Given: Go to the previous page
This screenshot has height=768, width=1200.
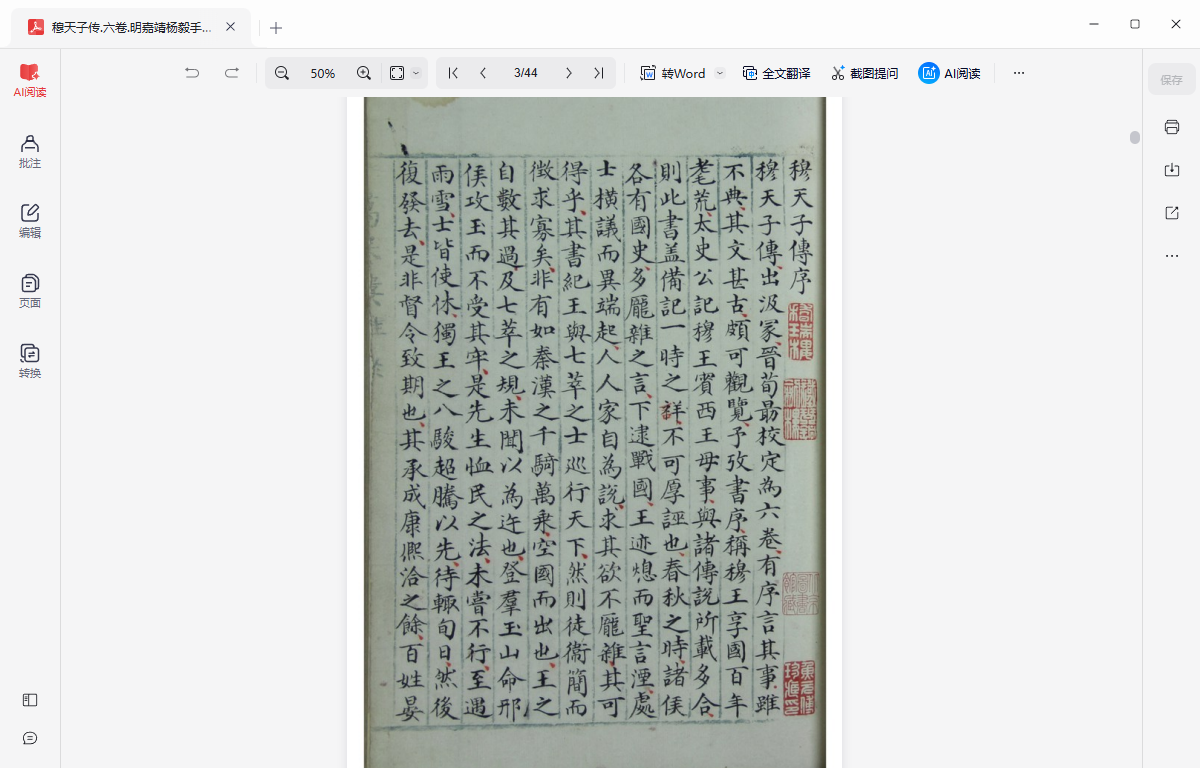Looking at the screenshot, I should 483,73.
